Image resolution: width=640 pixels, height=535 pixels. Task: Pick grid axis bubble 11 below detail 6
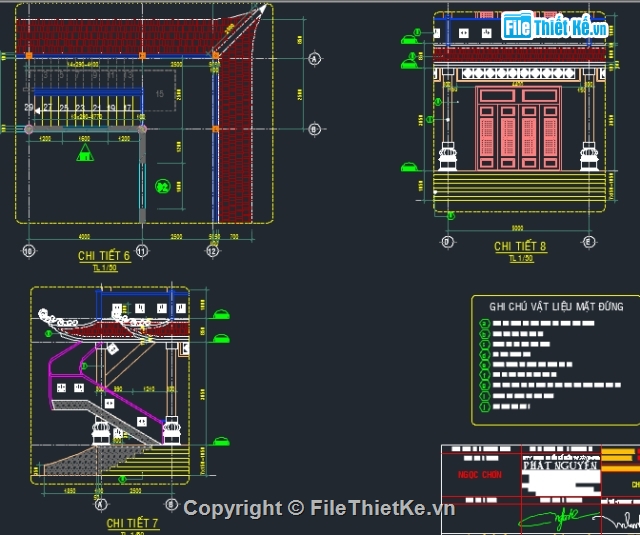tap(142, 251)
